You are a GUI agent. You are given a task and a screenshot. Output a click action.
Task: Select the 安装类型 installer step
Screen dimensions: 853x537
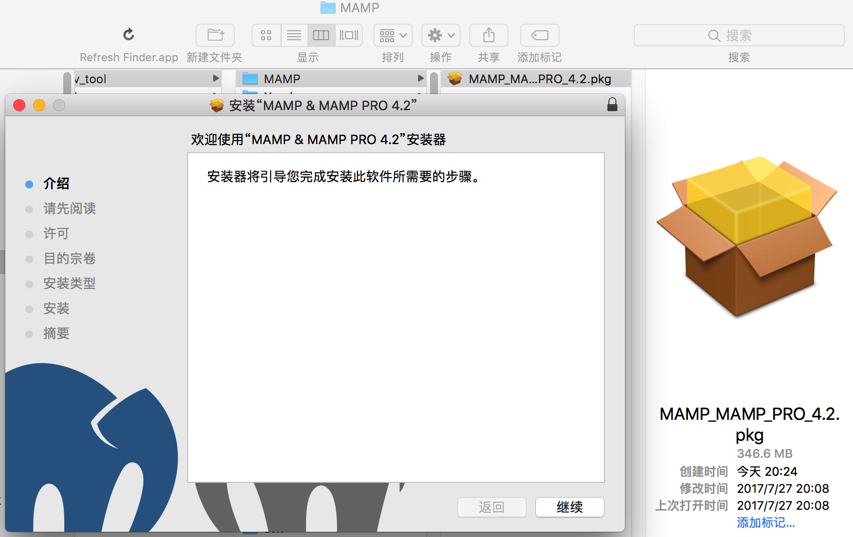tap(70, 283)
